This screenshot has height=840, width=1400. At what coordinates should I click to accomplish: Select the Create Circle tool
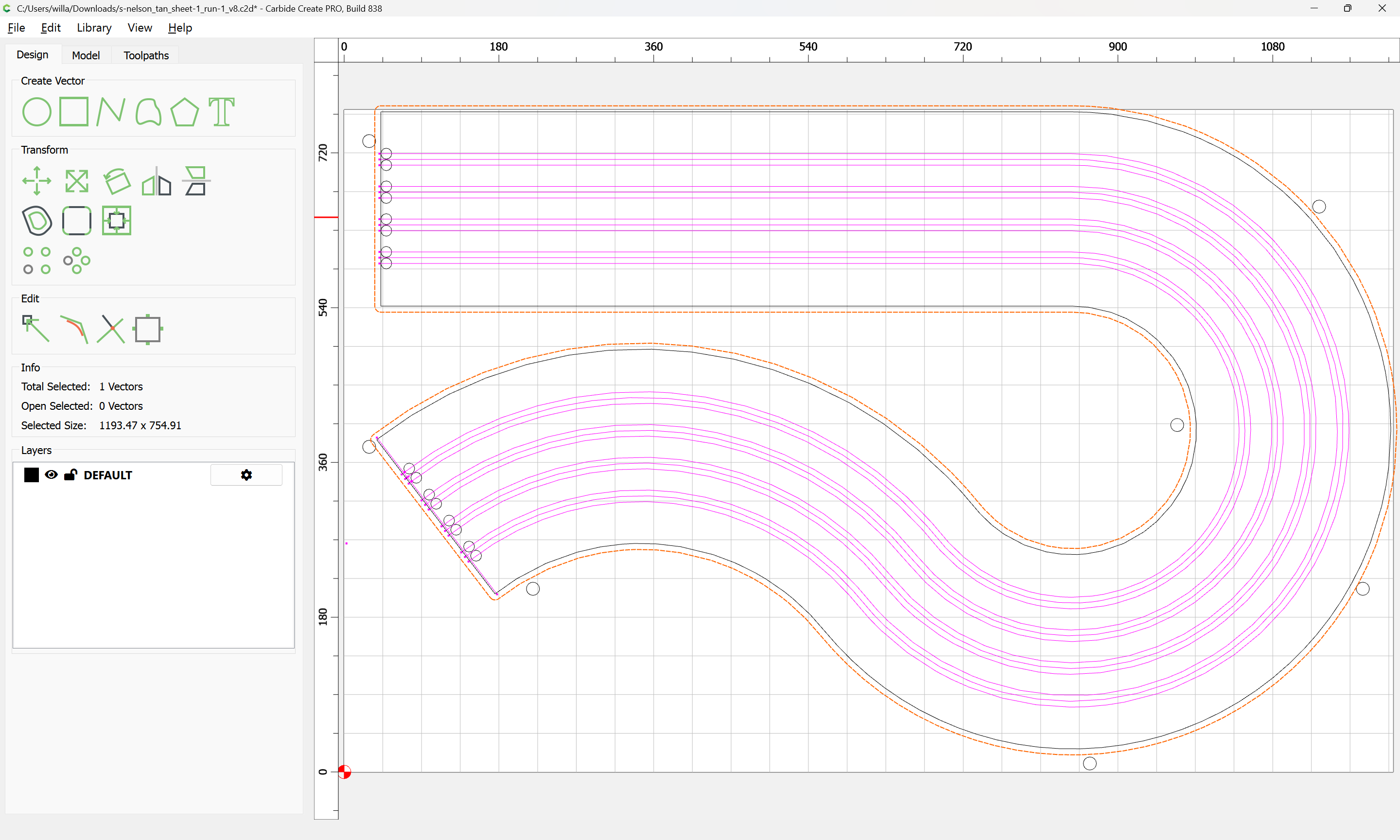[37, 111]
